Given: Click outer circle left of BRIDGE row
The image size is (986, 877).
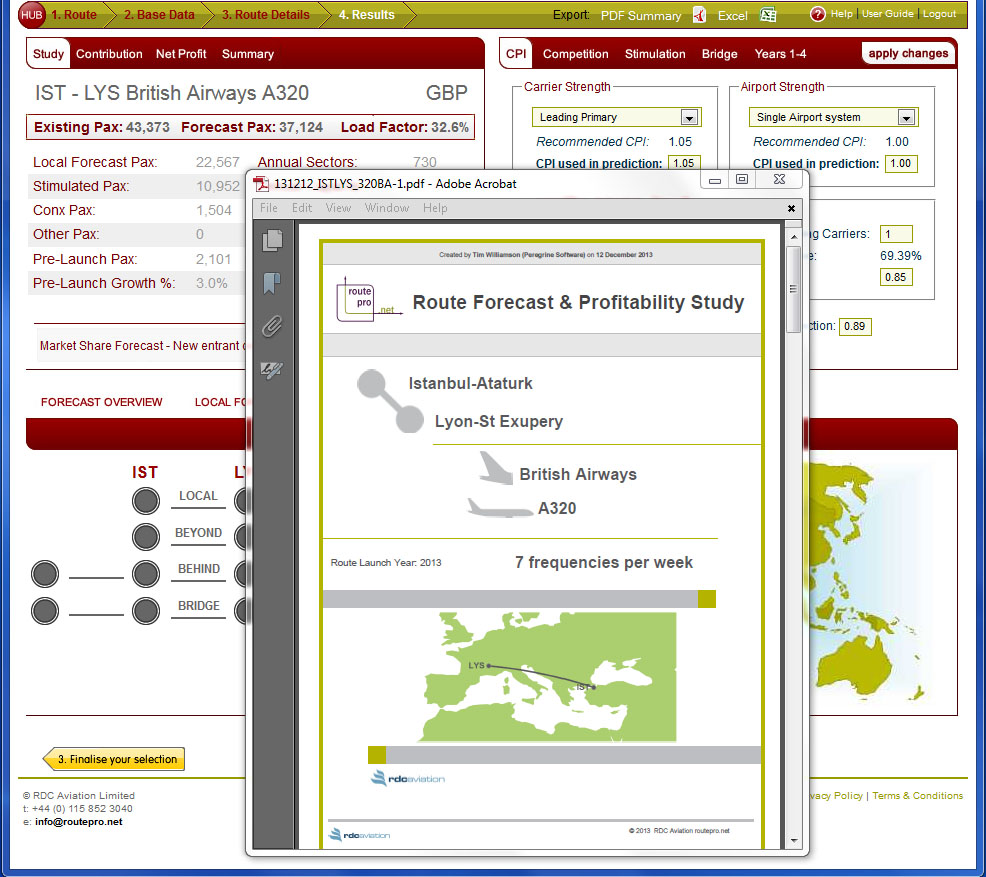Looking at the screenshot, I should point(45,611).
